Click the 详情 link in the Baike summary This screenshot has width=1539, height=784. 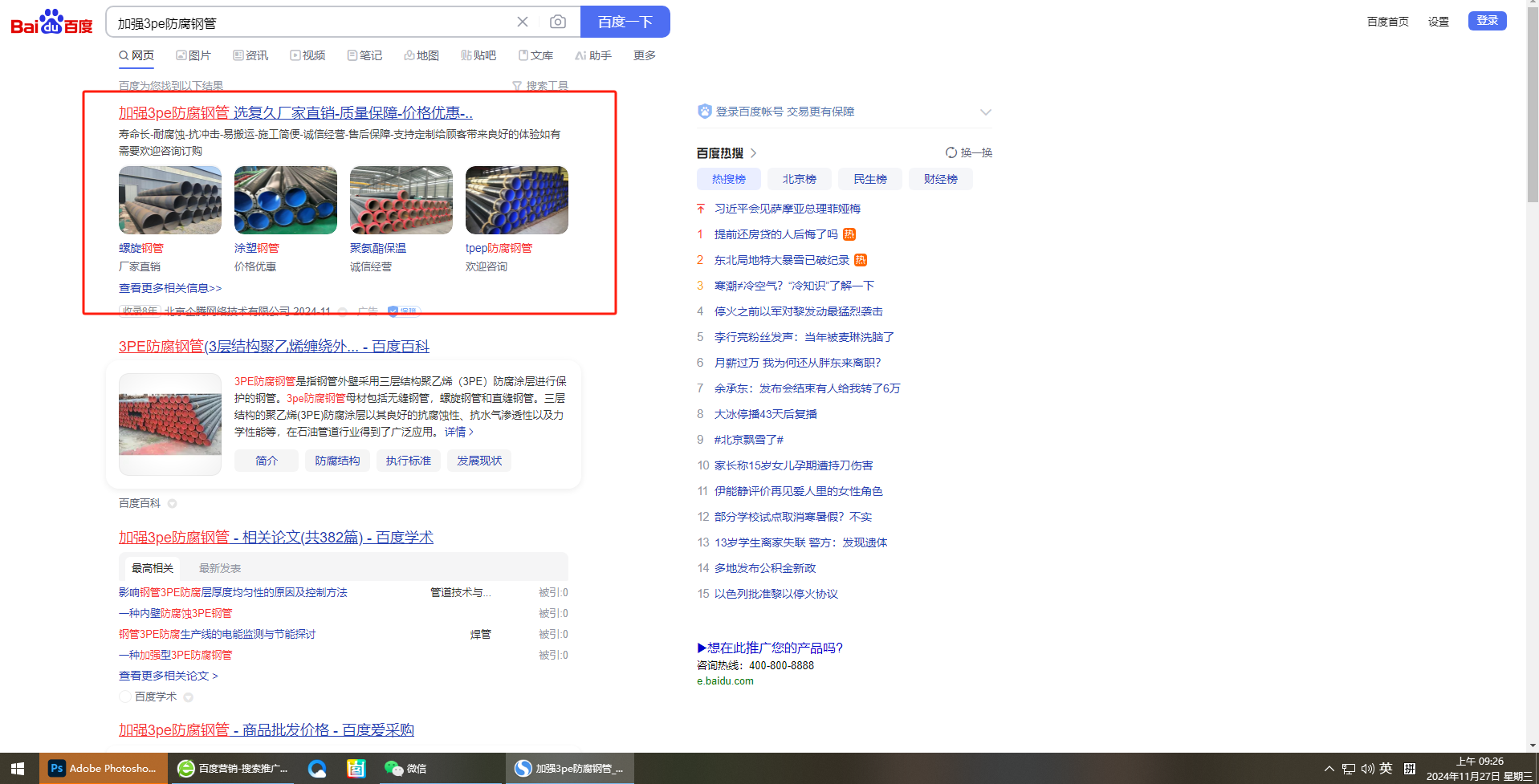pyautogui.click(x=459, y=432)
